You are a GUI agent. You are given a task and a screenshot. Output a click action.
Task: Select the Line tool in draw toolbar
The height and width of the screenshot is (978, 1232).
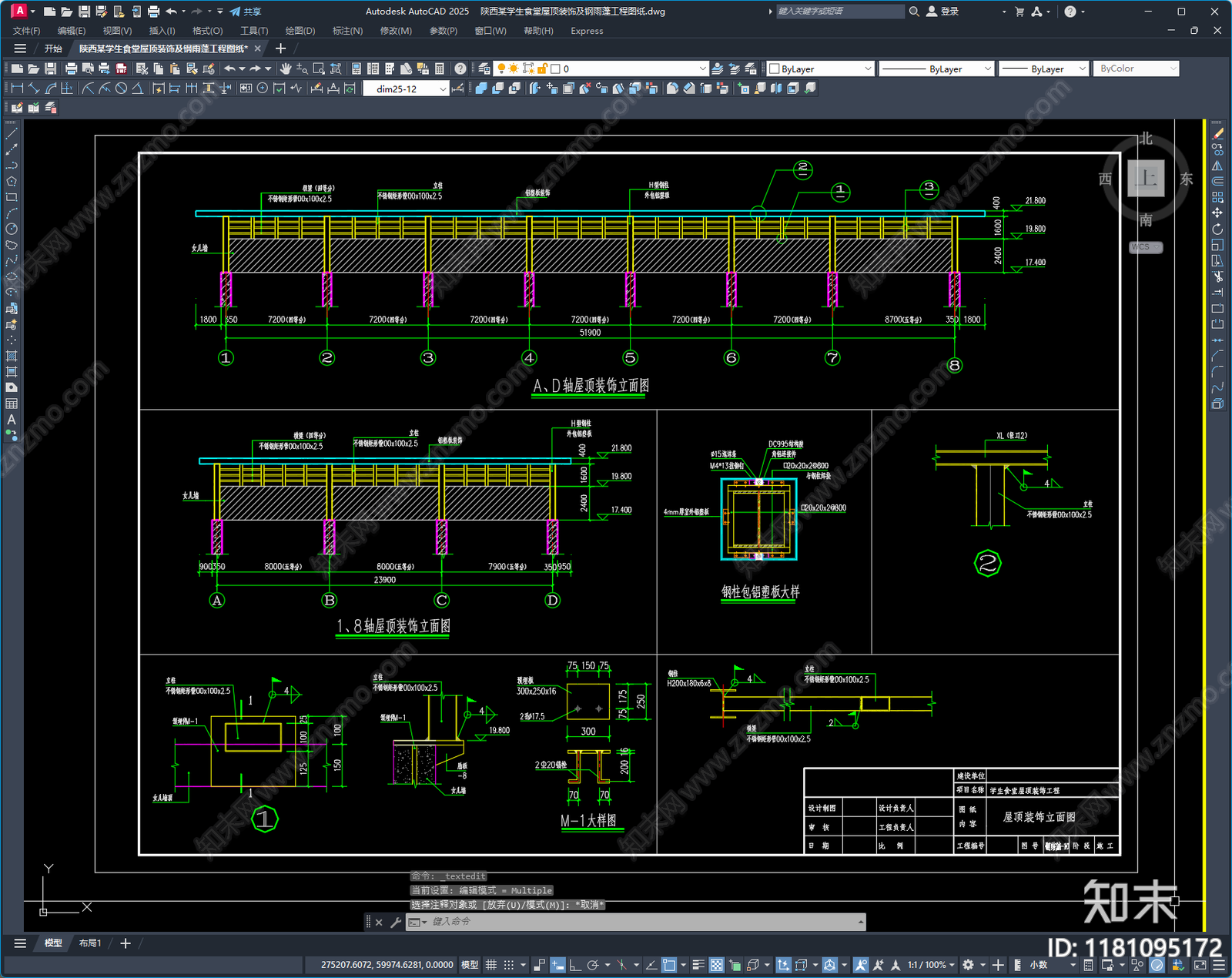coord(12,133)
